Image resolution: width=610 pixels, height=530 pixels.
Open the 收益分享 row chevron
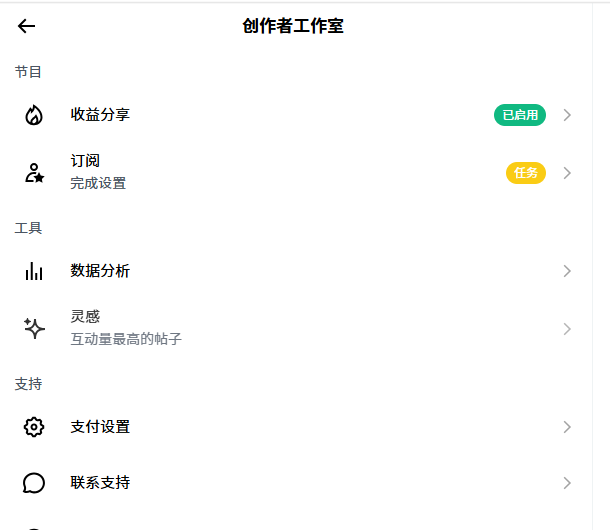click(x=567, y=115)
